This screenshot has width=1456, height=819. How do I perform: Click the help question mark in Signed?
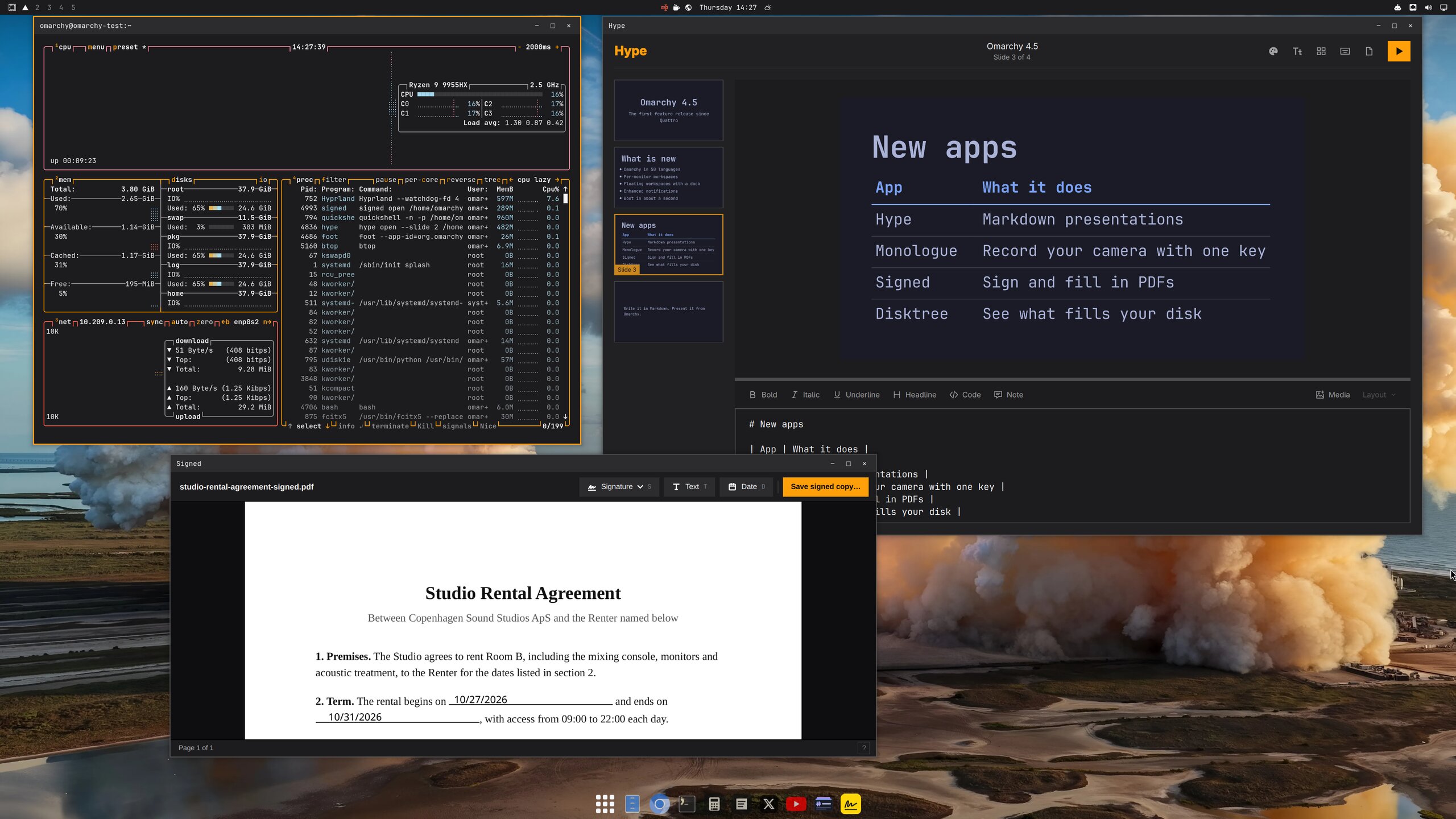pos(863,748)
